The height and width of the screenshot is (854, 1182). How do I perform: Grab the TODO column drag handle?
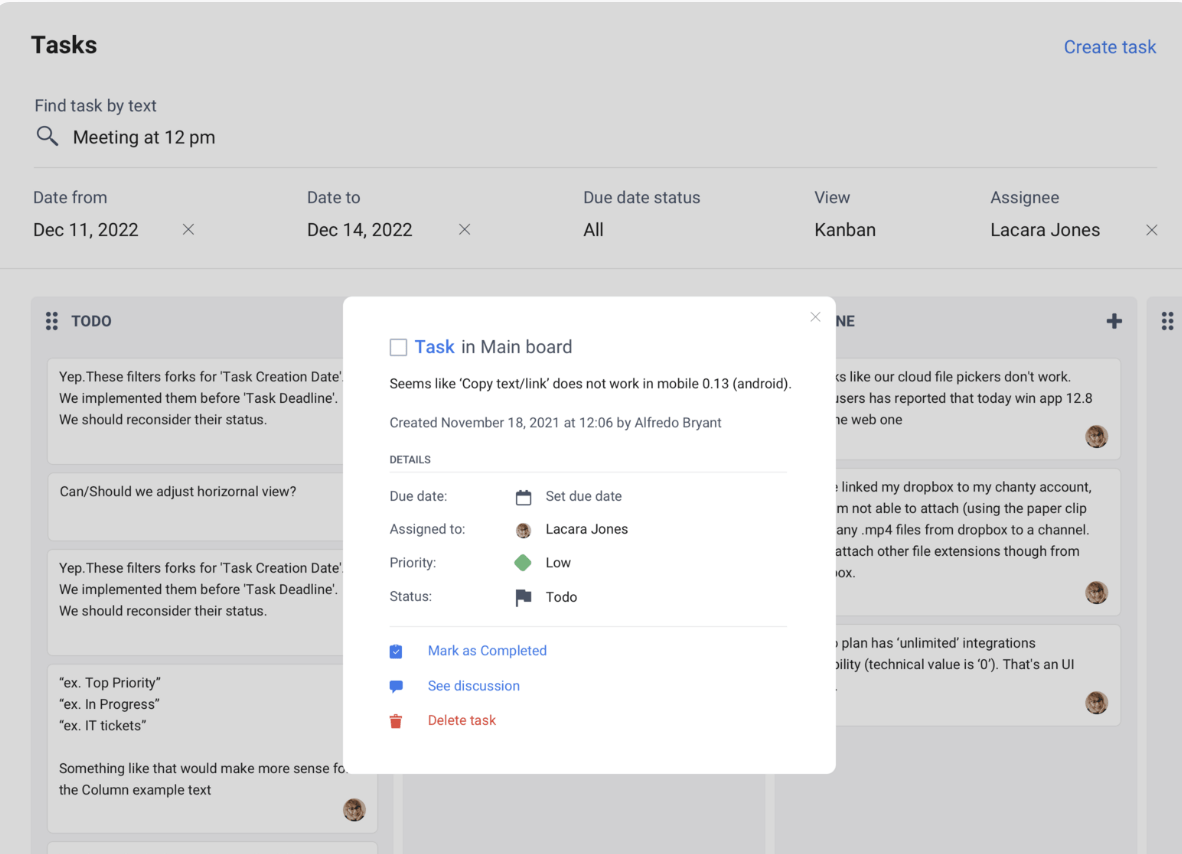tap(51, 321)
